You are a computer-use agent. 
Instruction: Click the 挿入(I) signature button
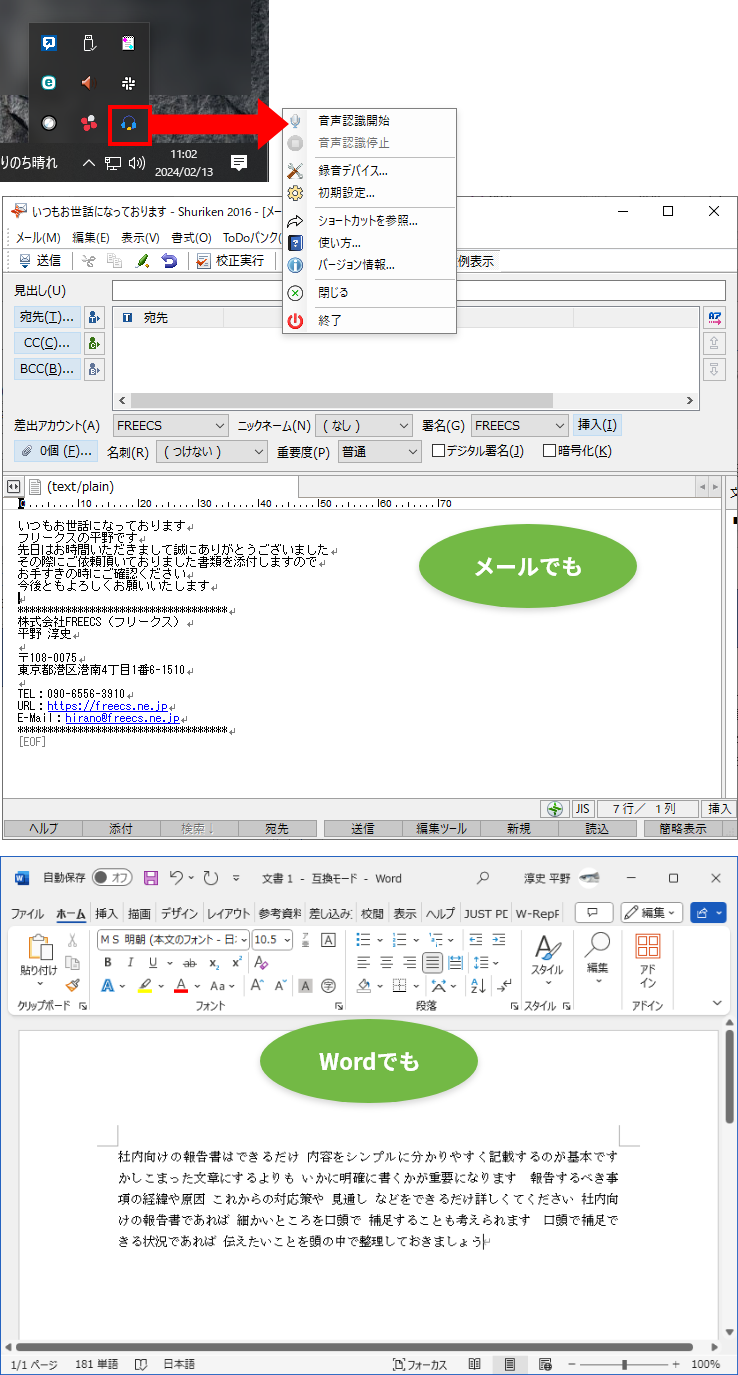coord(597,426)
